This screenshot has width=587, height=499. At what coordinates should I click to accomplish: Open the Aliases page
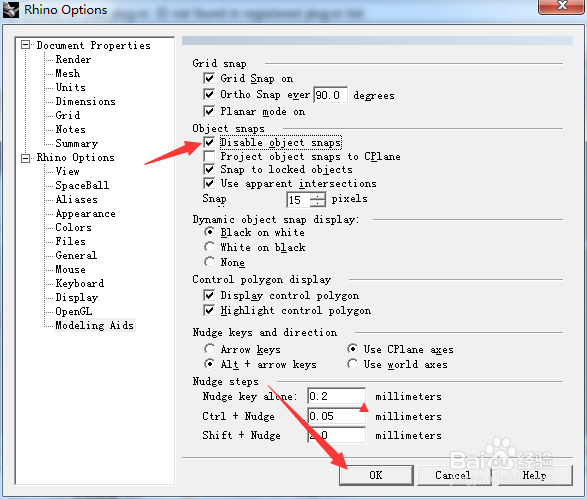tap(77, 200)
